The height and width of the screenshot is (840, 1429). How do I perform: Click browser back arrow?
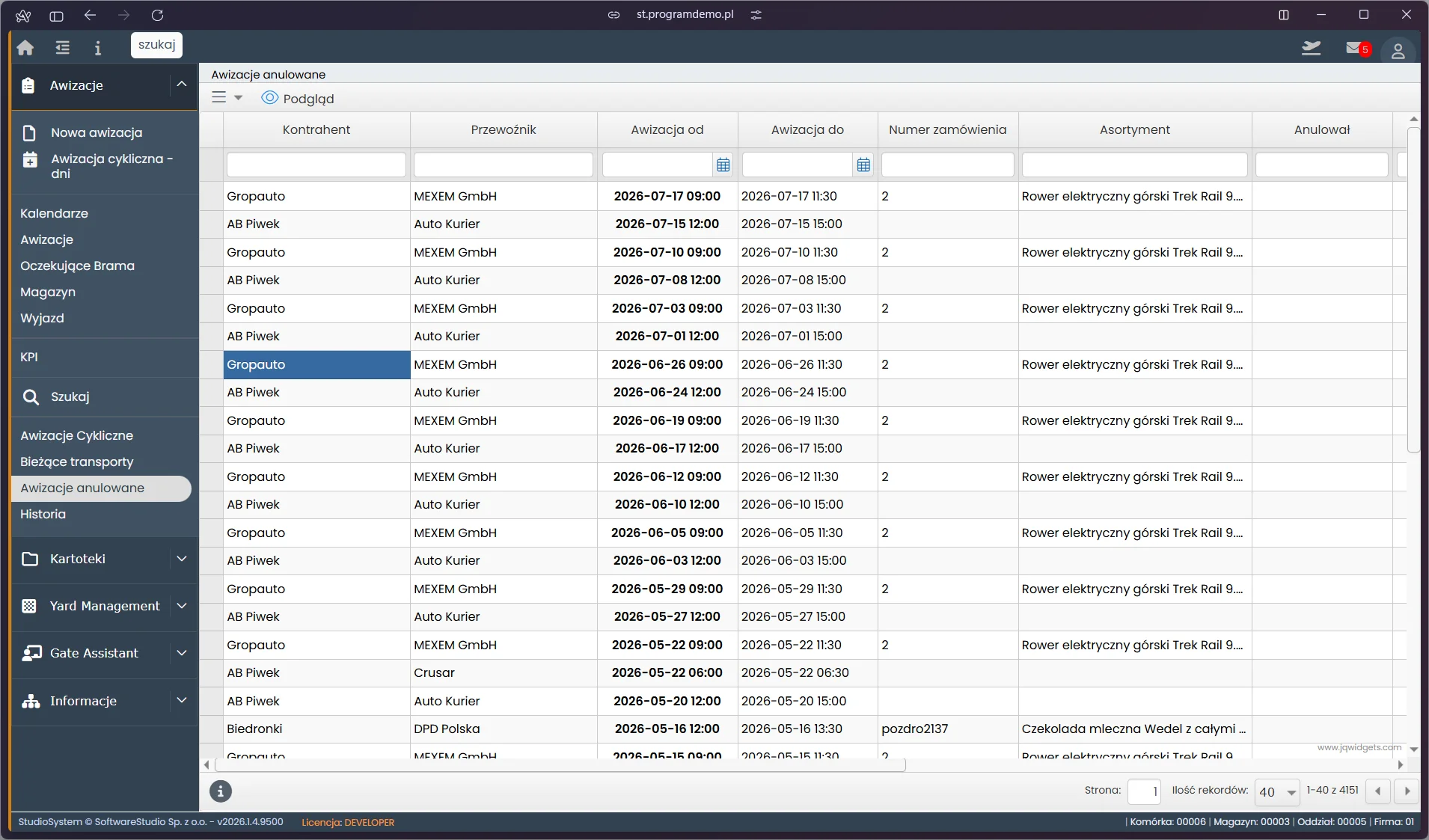[90, 15]
